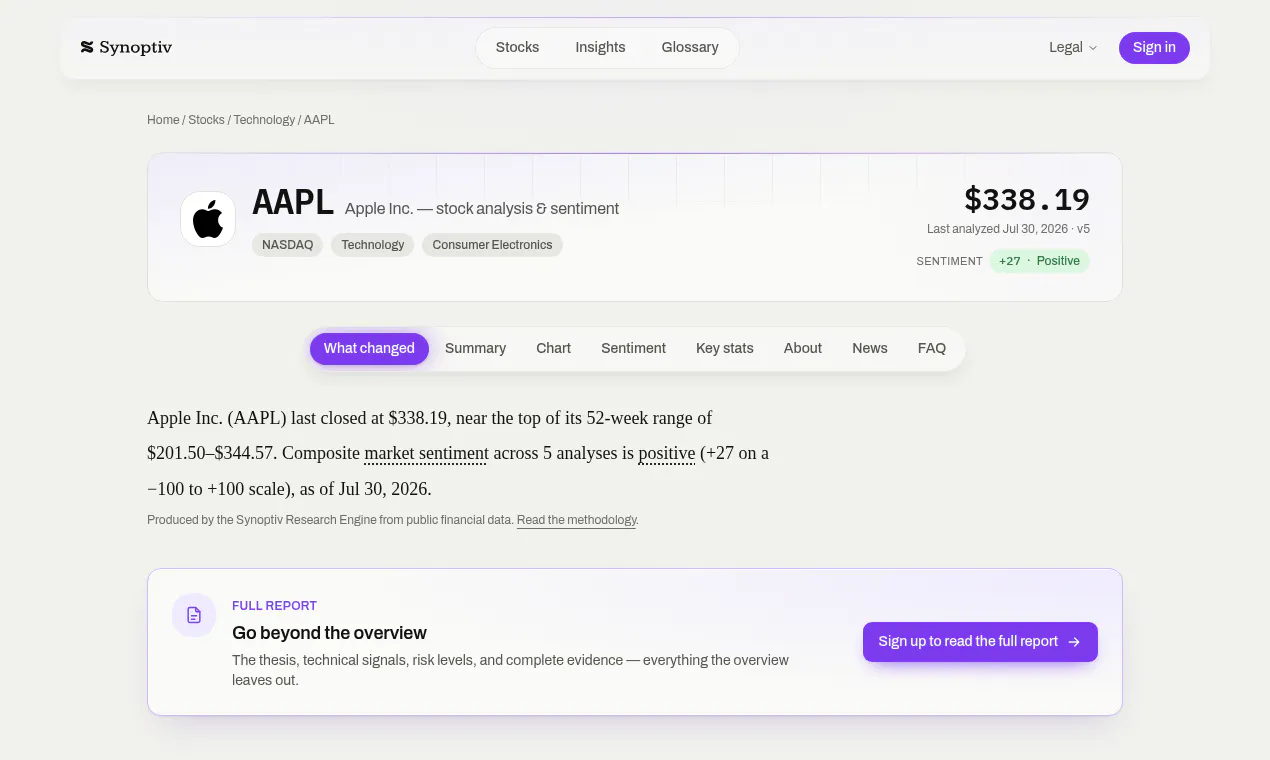Image resolution: width=1270 pixels, height=760 pixels.
Task: Open the Stocks navigation item
Action: pyautogui.click(x=517, y=47)
